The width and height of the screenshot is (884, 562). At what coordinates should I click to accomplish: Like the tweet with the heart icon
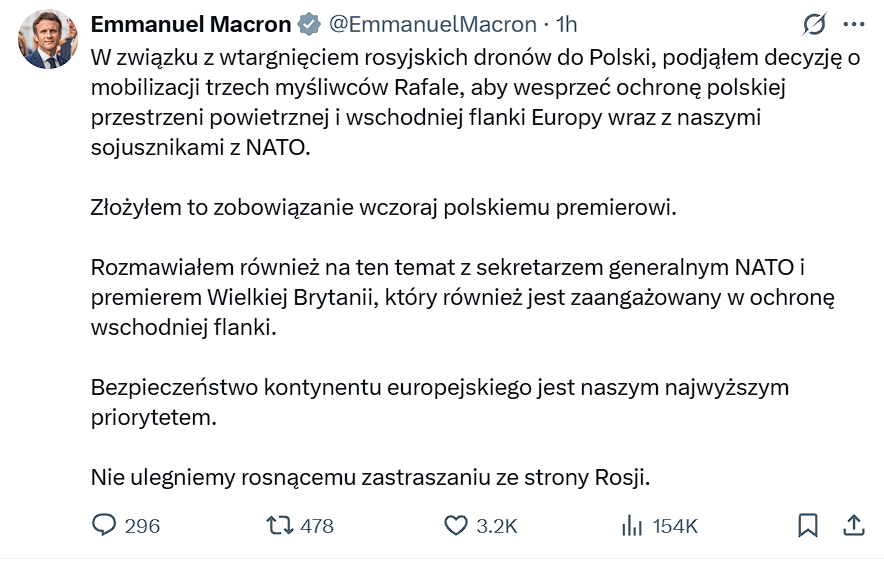[x=455, y=525]
